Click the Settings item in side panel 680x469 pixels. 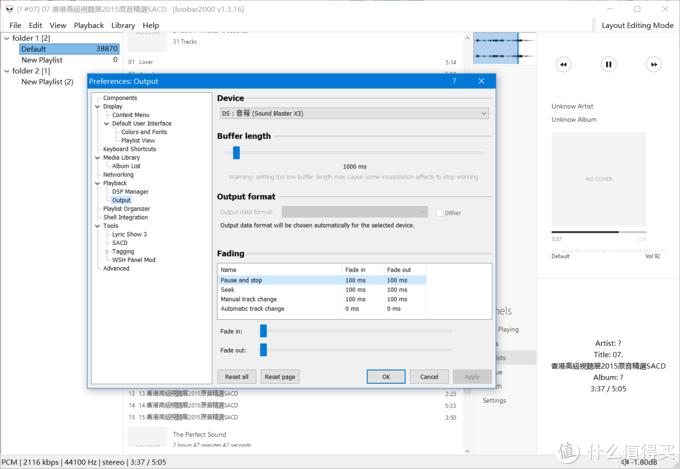[494, 400]
